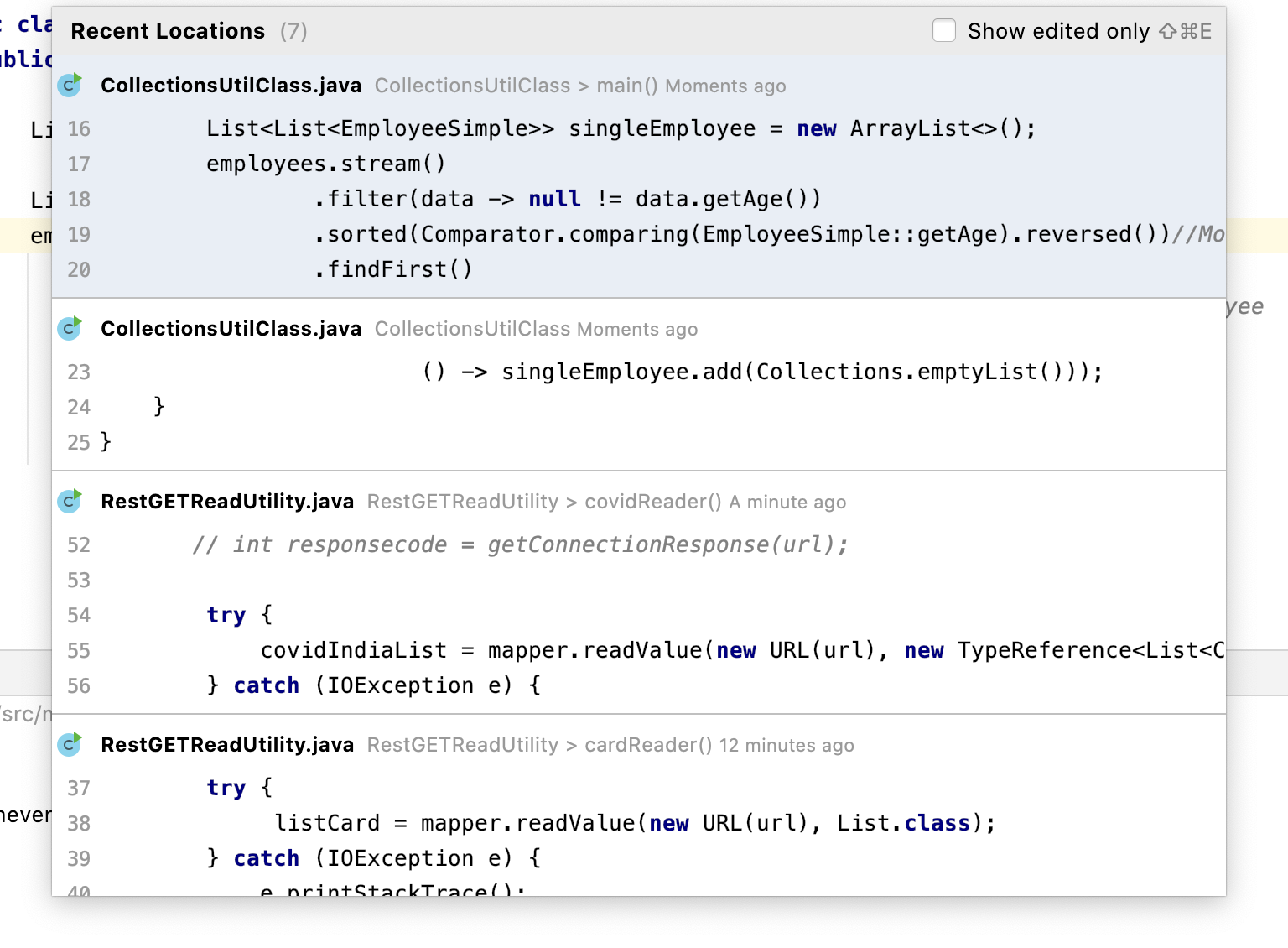Open the CollectionsUtilClass.java entry containing line 23
This screenshot has width=1288, height=948.
tap(231, 329)
